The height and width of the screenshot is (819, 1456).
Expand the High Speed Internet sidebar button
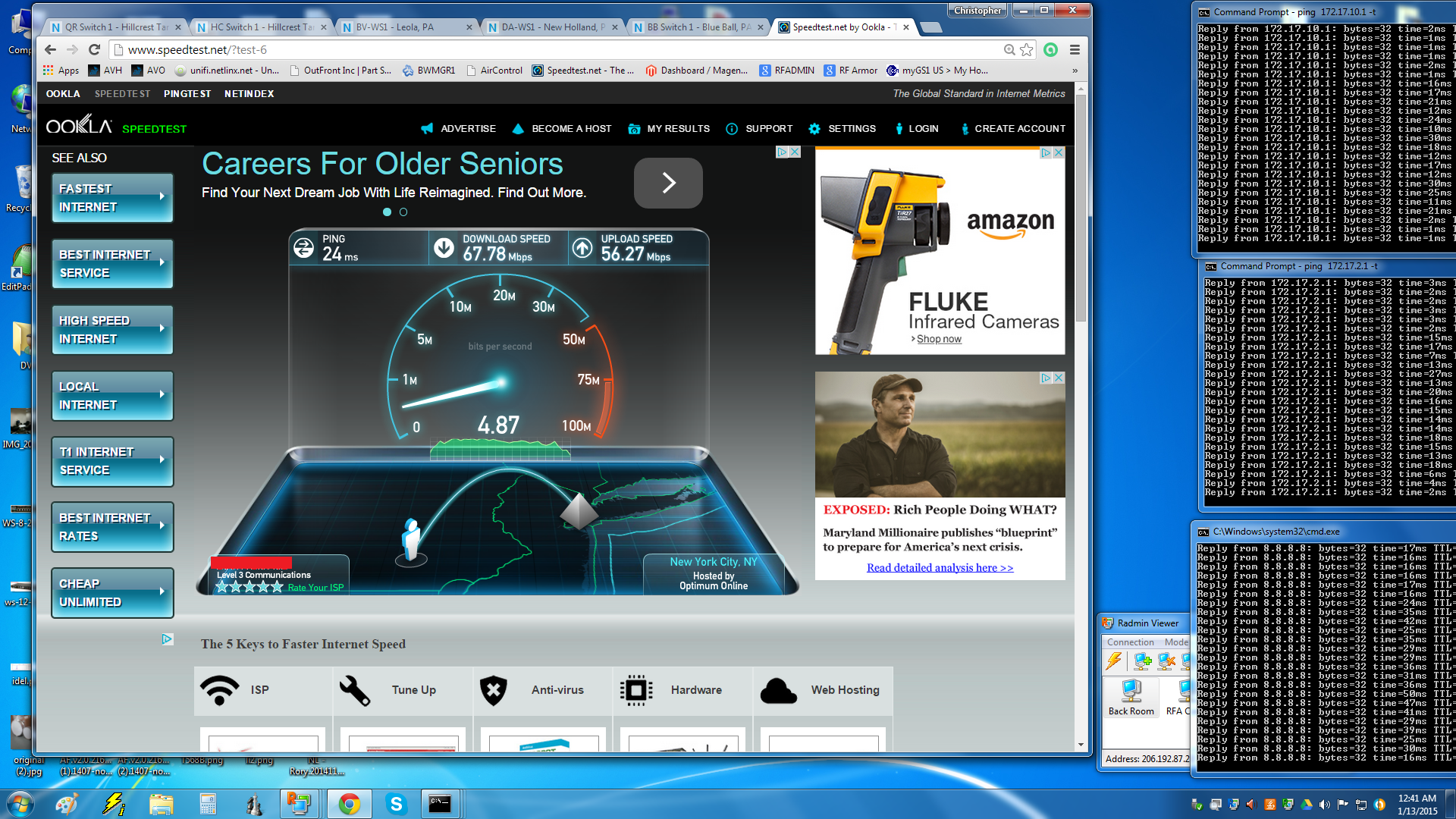pyautogui.click(x=112, y=330)
